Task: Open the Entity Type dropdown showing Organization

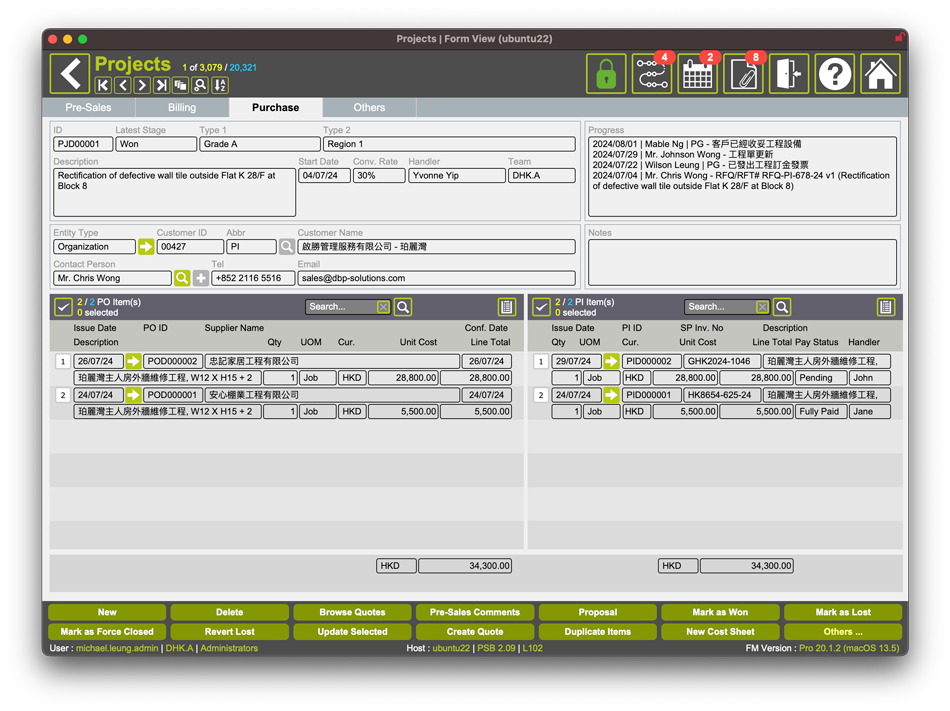Action: pos(94,246)
